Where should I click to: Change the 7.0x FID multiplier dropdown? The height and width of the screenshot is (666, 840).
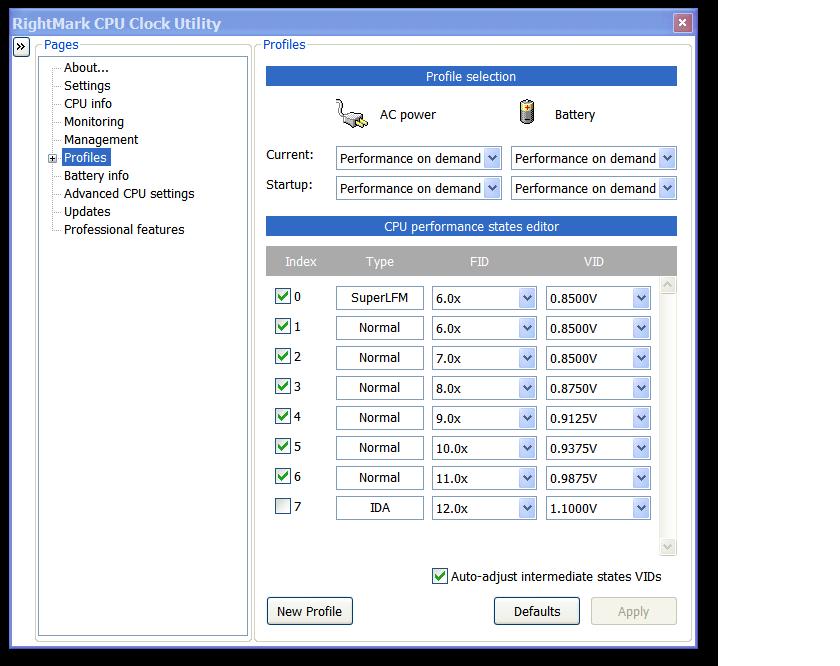(x=527, y=358)
